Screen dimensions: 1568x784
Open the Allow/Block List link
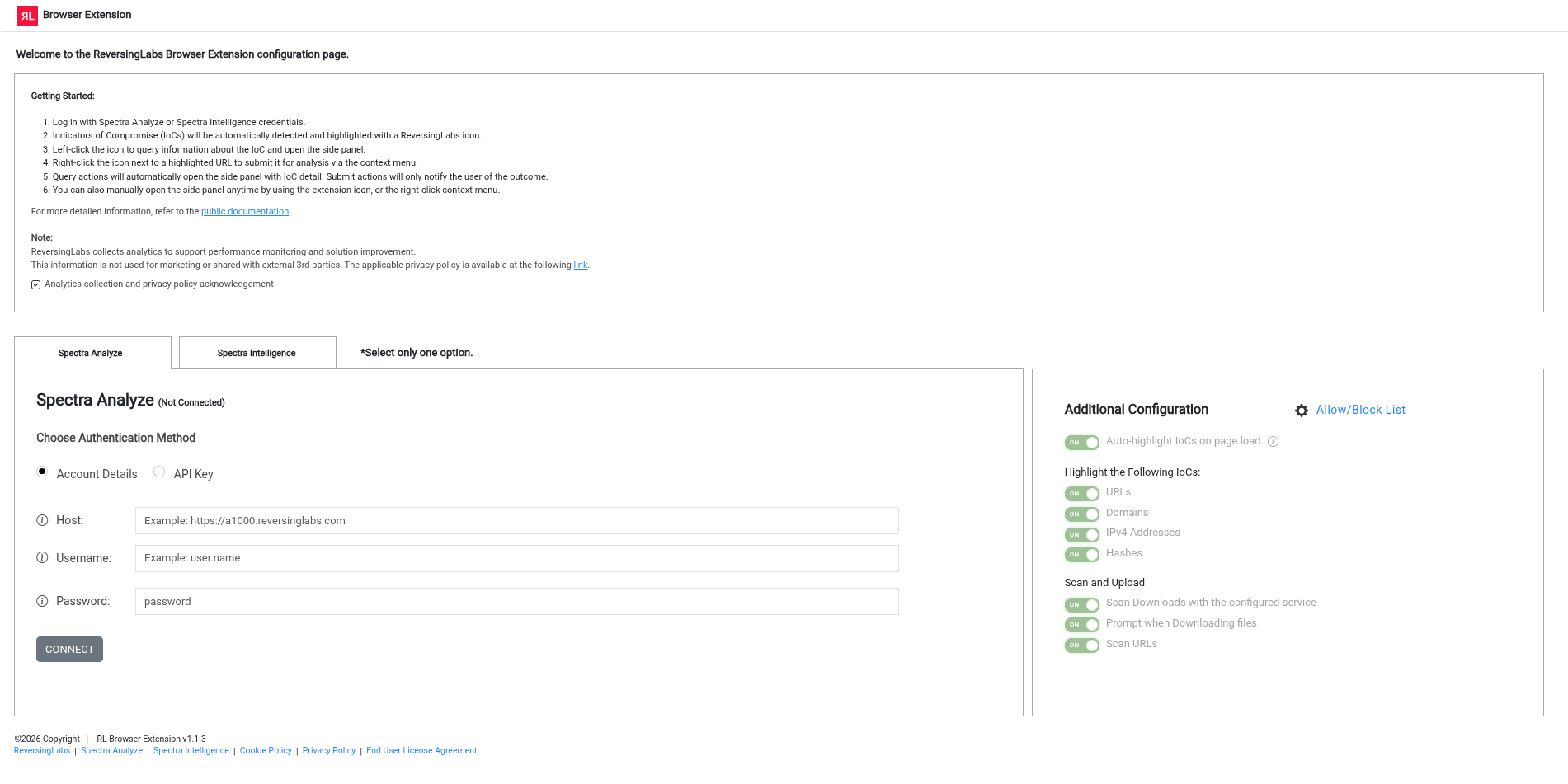[x=1361, y=410]
